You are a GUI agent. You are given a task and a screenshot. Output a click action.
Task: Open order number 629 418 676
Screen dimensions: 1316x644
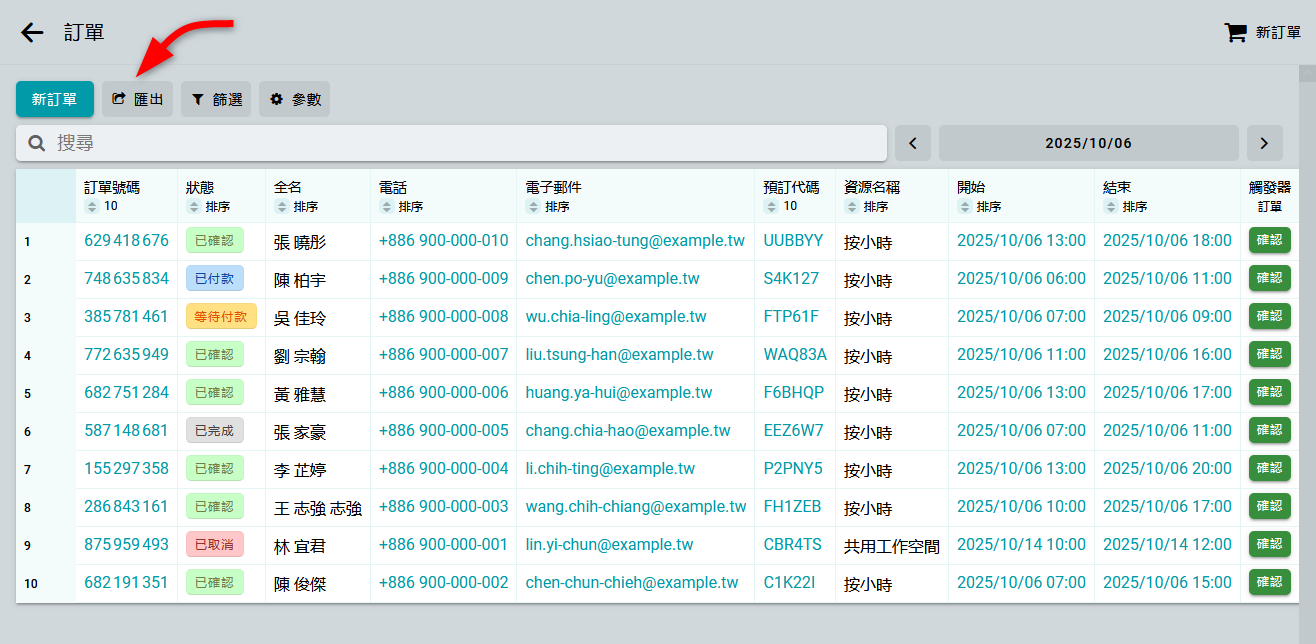click(126, 241)
